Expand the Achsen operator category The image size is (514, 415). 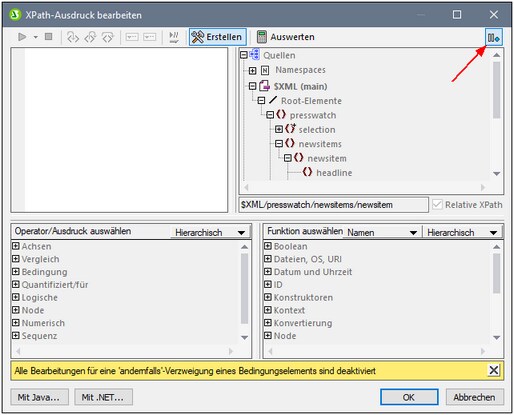(x=16, y=246)
